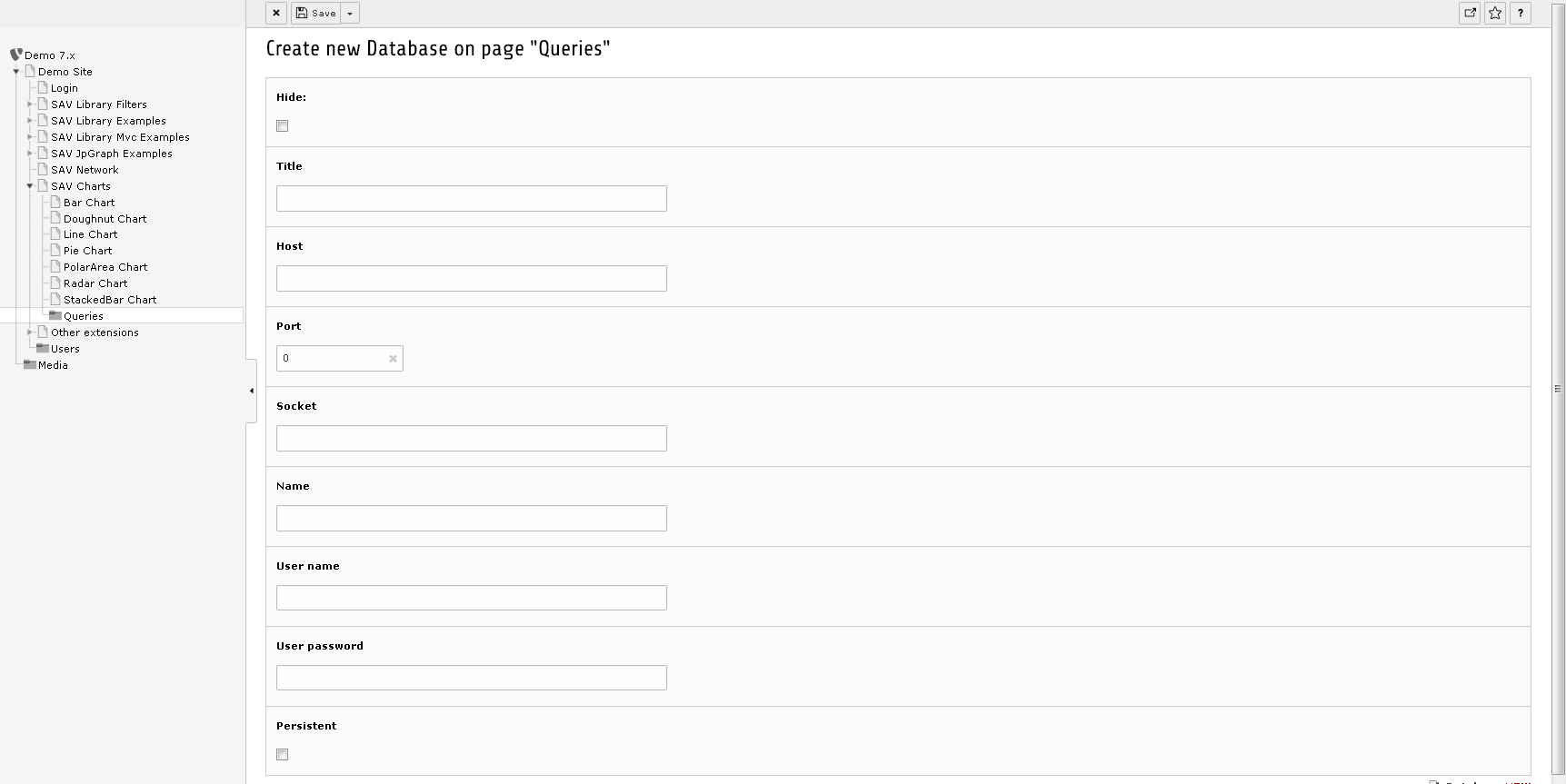
Task: Save the new database record
Action: pos(315,13)
